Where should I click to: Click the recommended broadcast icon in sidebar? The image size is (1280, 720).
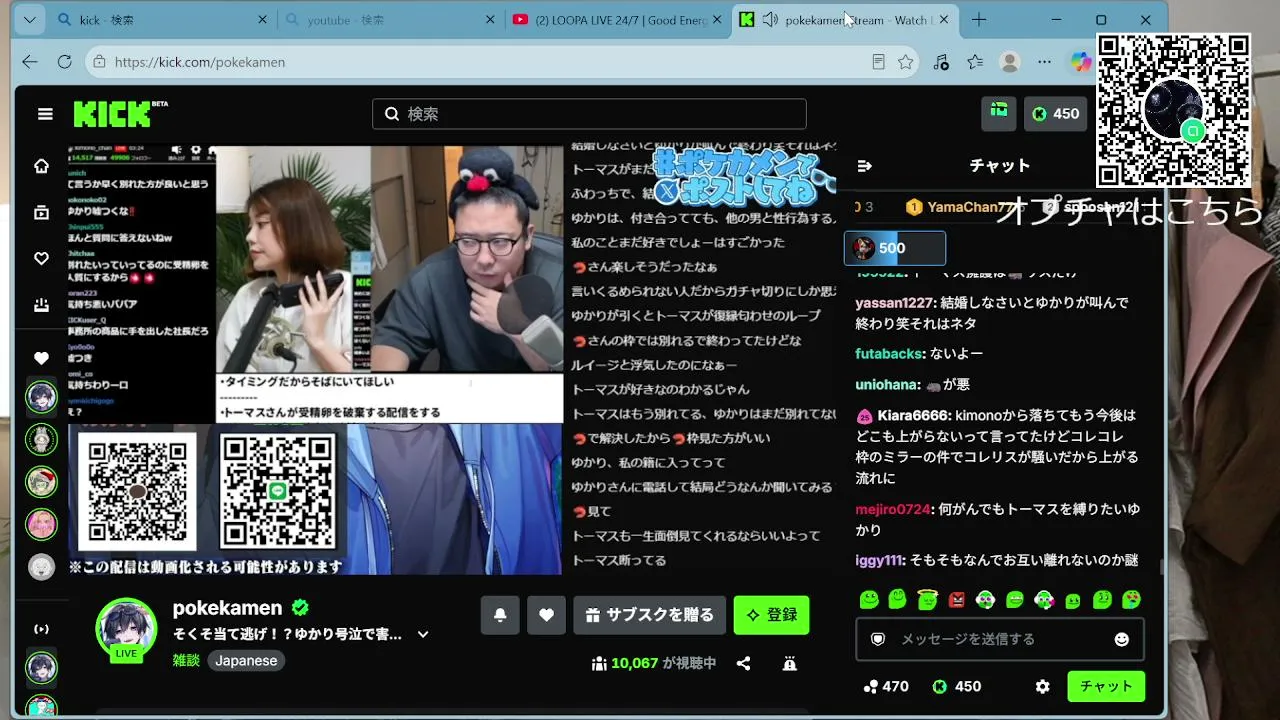pos(41,629)
